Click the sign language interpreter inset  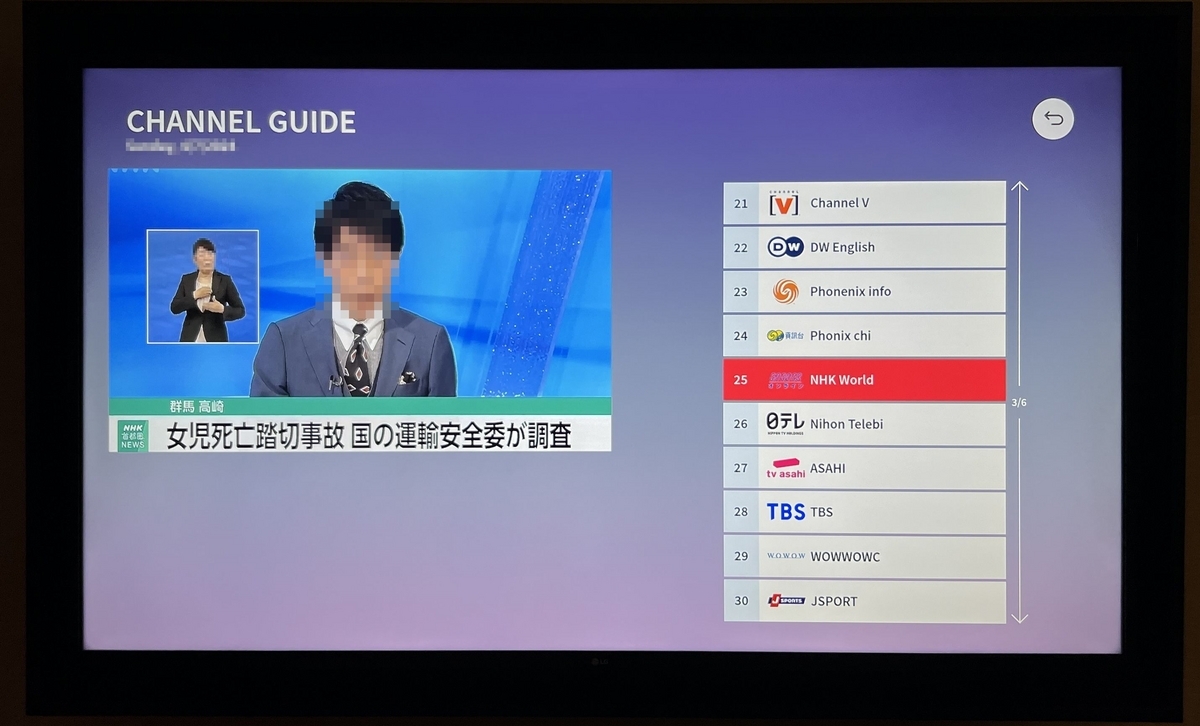coord(203,286)
